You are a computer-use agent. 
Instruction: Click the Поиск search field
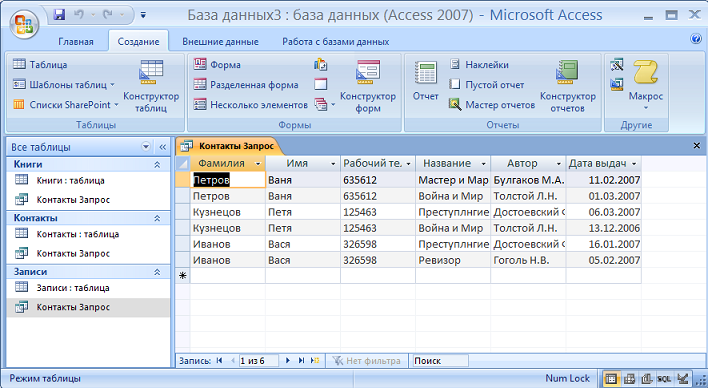pos(440,361)
